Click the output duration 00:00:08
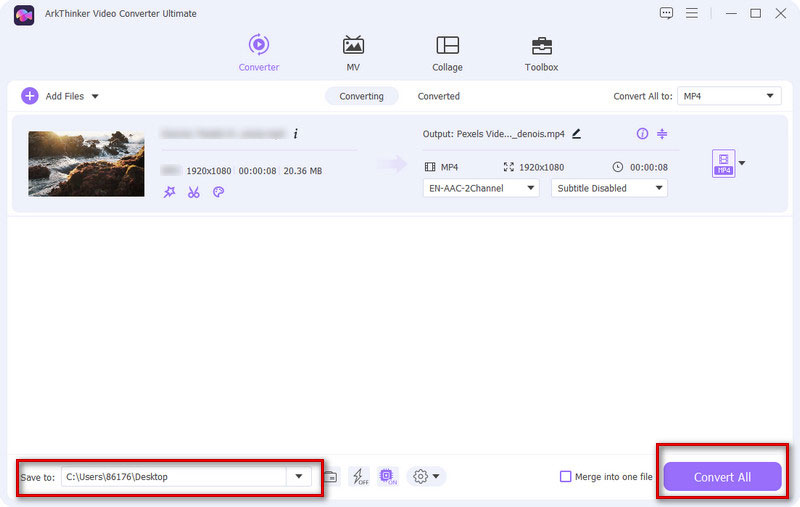The width and height of the screenshot is (800, 507). pyautogui.click(x=648, y=167)
